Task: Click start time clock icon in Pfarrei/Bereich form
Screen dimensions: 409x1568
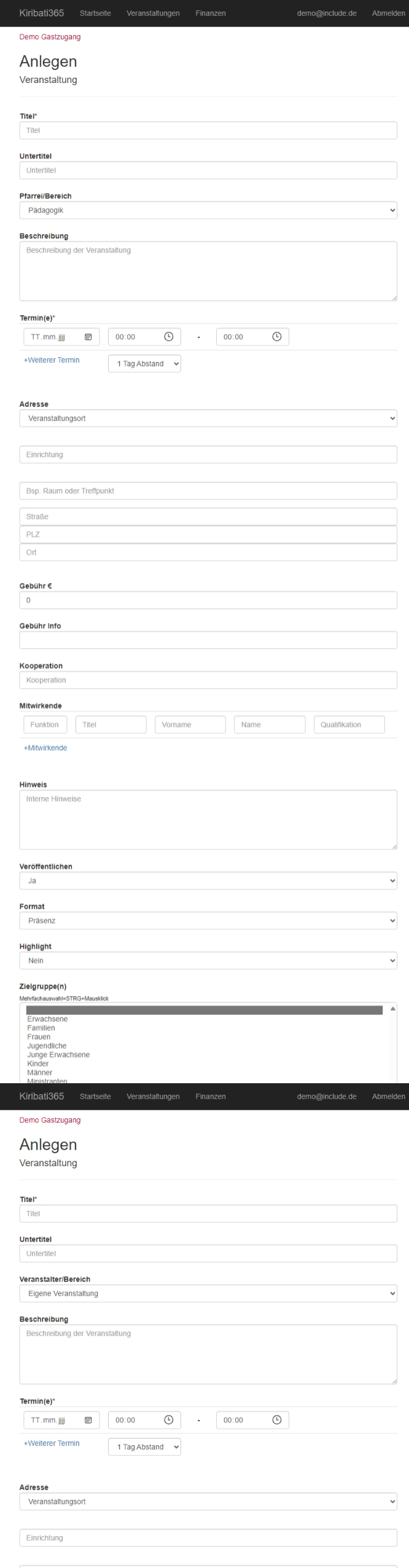Action: [168, 337]
